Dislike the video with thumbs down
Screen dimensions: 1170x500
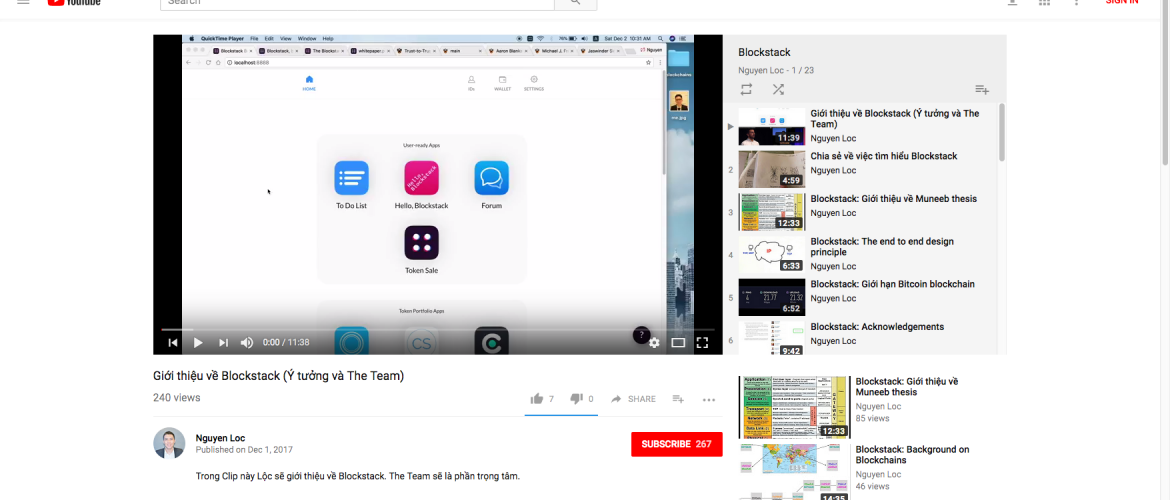576,399
